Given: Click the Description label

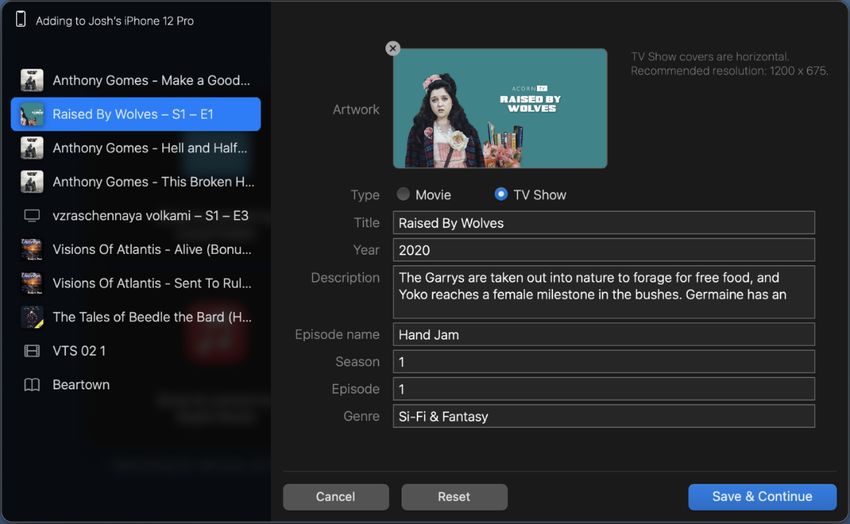Looking at the screenshot, I should pyautogui.click(x=345, y=277).
